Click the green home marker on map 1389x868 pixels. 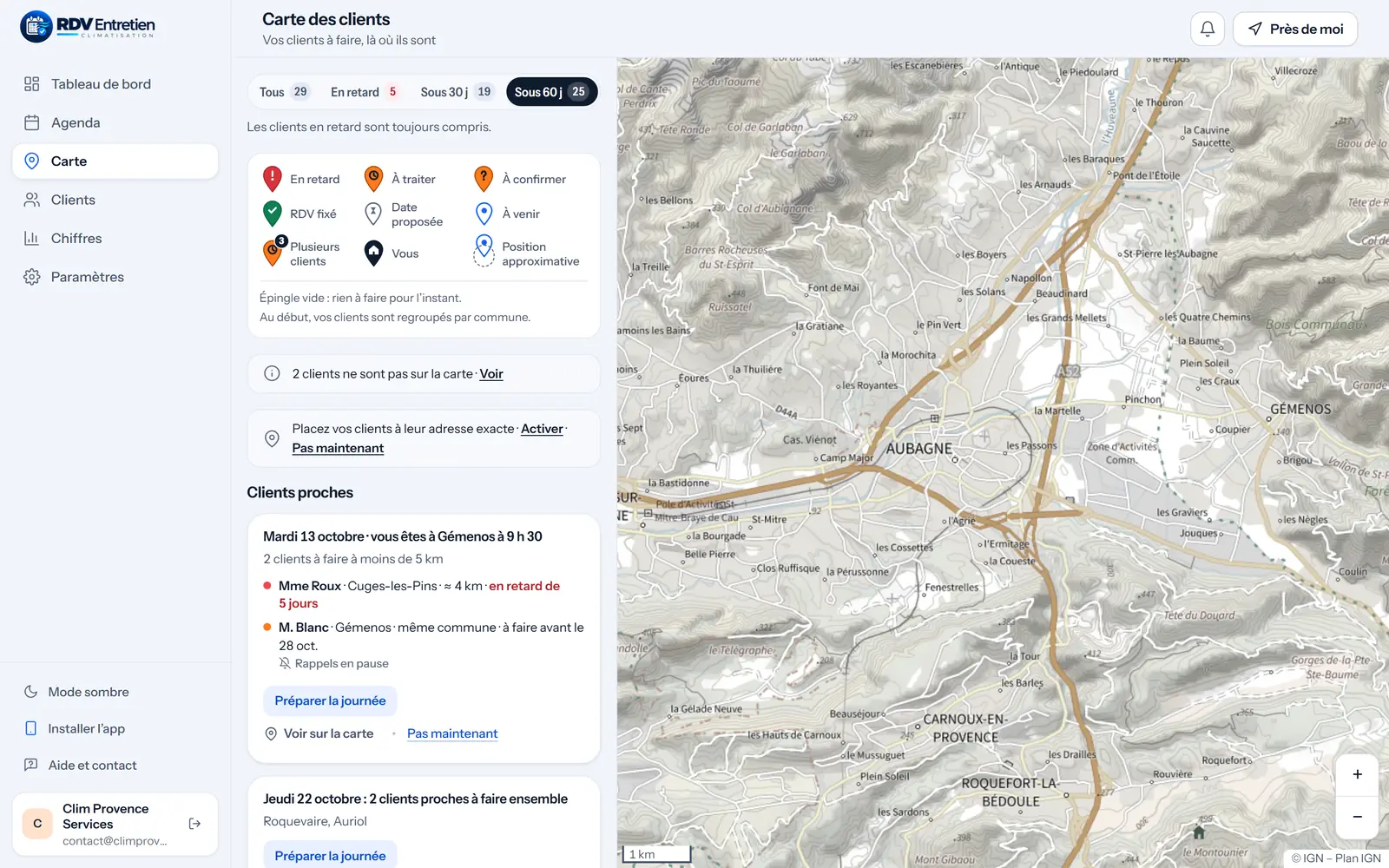pyautogui.click(x=1199, y=832)
